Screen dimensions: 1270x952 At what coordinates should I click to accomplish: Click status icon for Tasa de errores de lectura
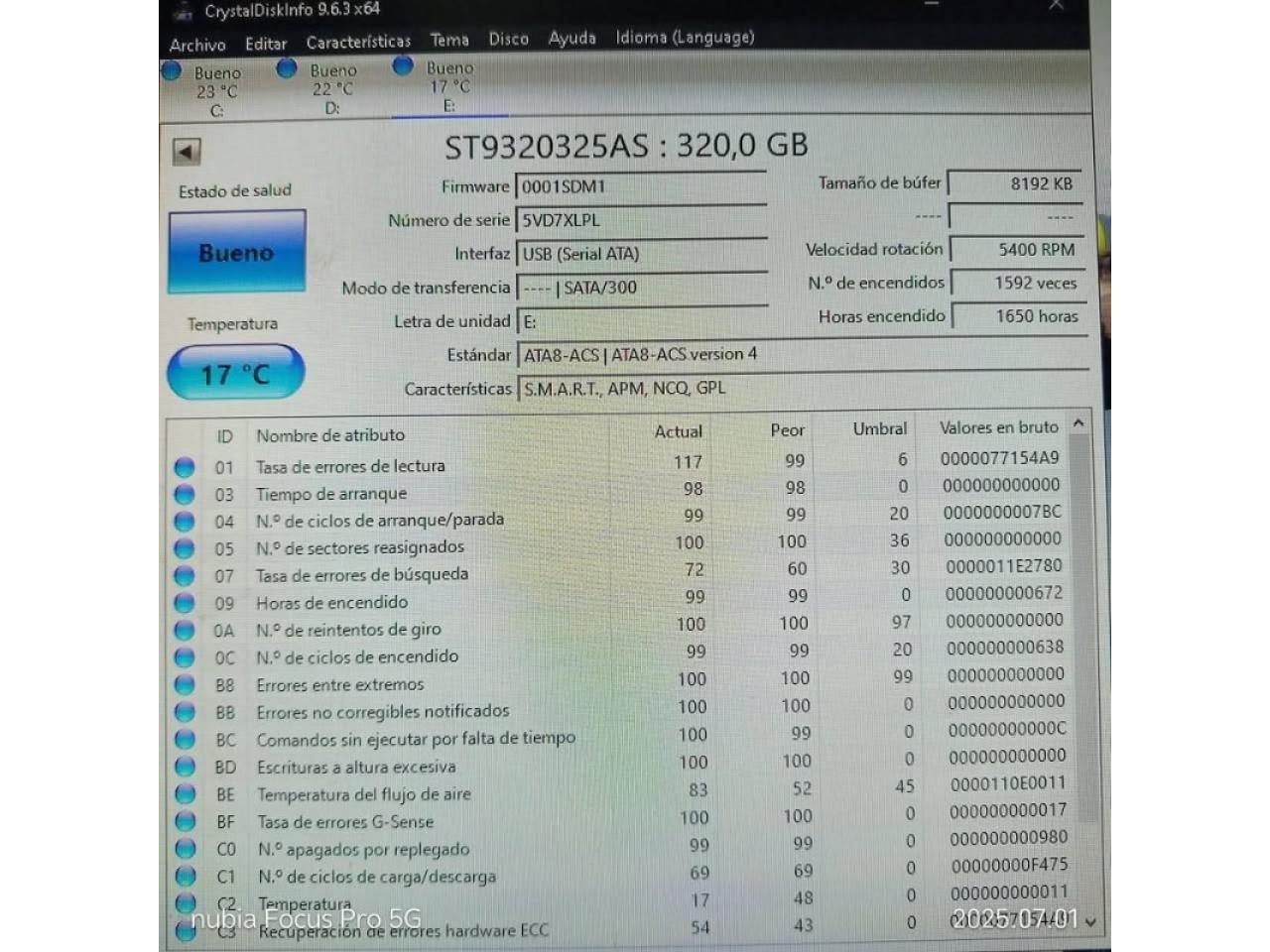pos(185,467)
